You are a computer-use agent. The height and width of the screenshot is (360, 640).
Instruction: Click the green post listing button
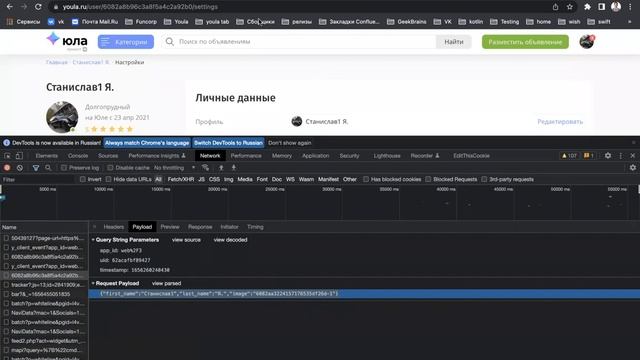[x=525, y=42]
